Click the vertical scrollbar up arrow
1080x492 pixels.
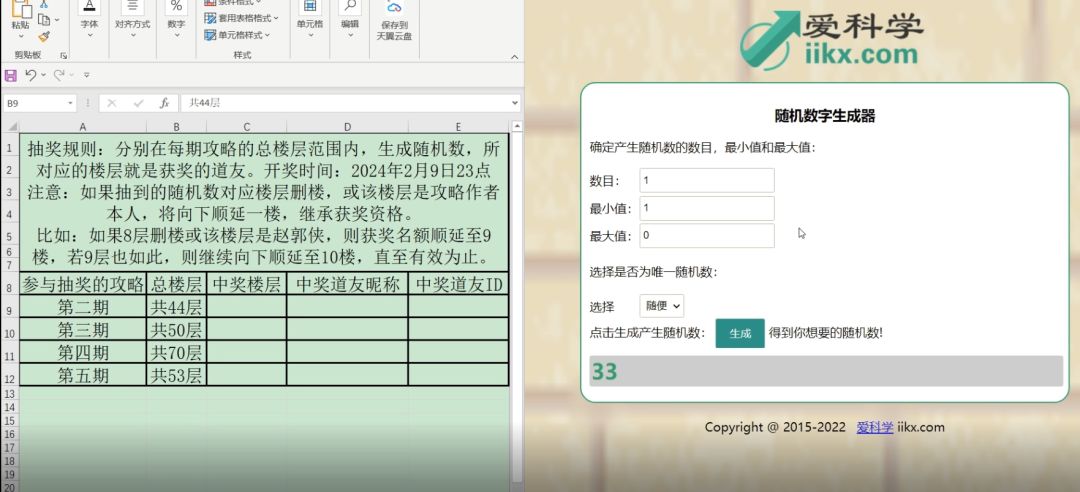click(517, 127)
